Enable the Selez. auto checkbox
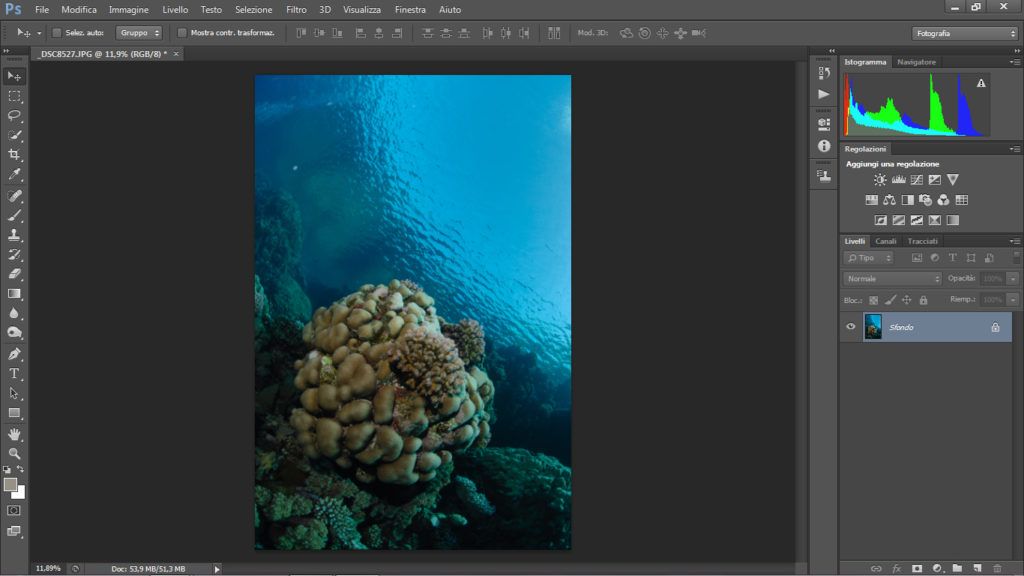Viewport: 1024px width, 576px height. click(56, 33)
